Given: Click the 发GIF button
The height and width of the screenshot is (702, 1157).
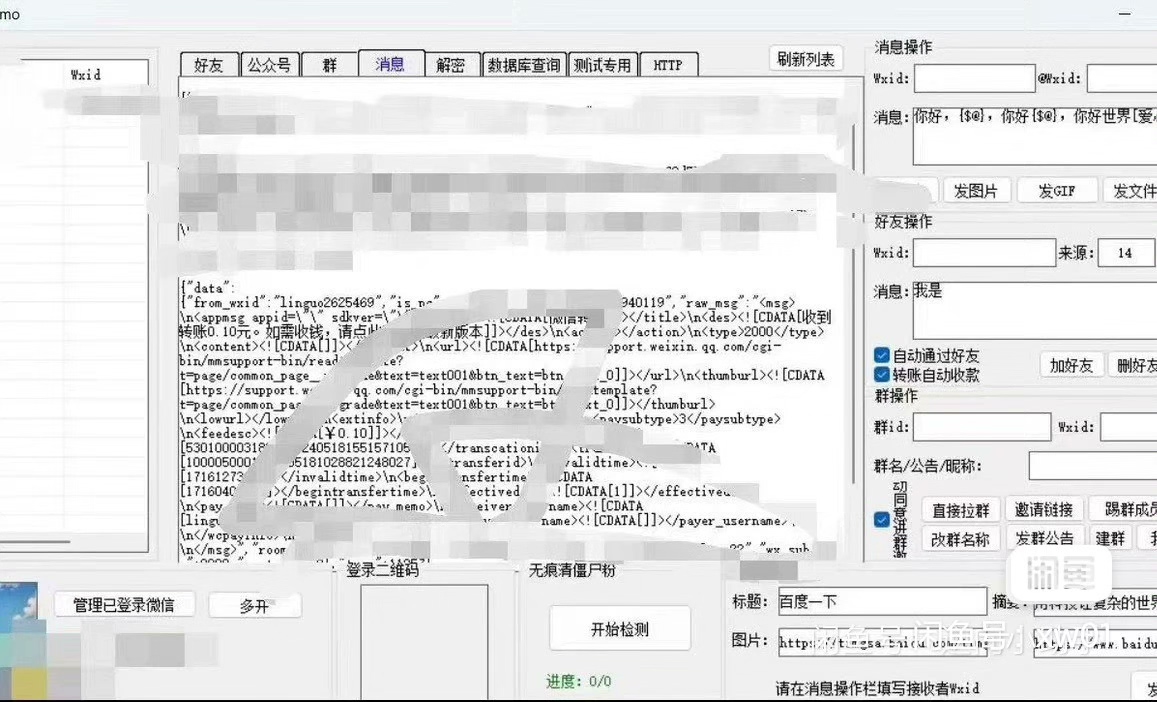Looking at the screenshot, I should tap(1057, 191).
